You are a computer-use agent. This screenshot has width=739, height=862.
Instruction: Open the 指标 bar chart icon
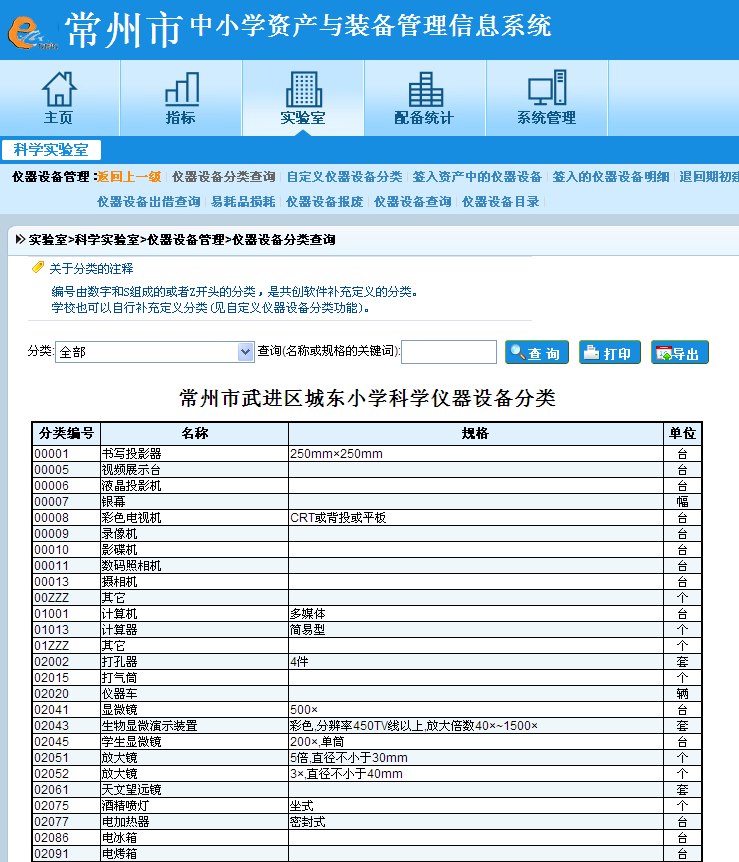click(181, 98)
